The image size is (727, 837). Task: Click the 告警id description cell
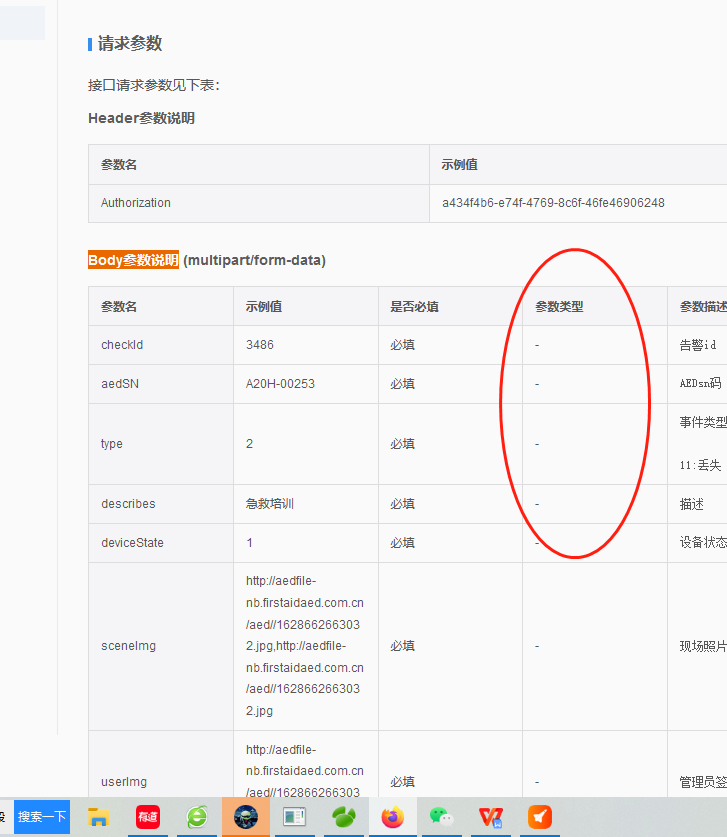click(697, 345)
